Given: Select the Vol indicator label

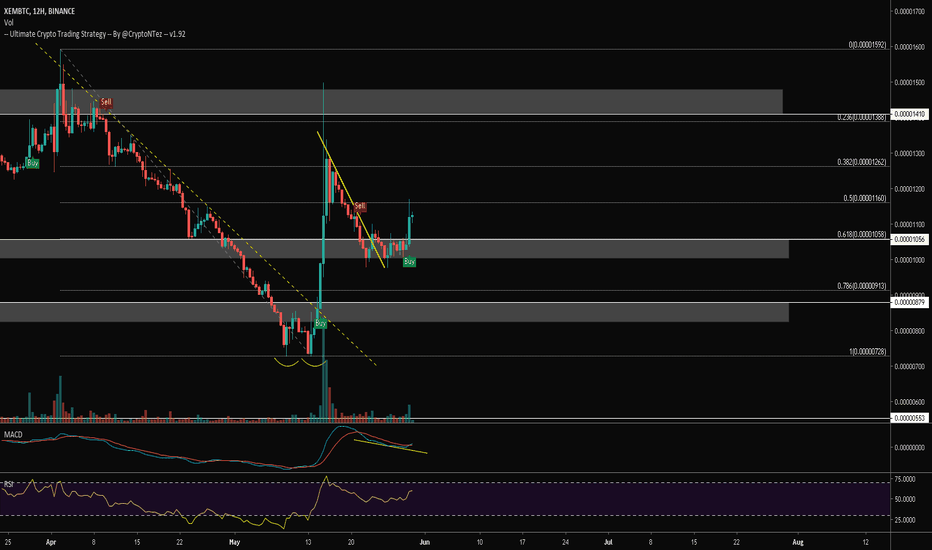Looking at the screenshot, I should click(x=8, y=23).
